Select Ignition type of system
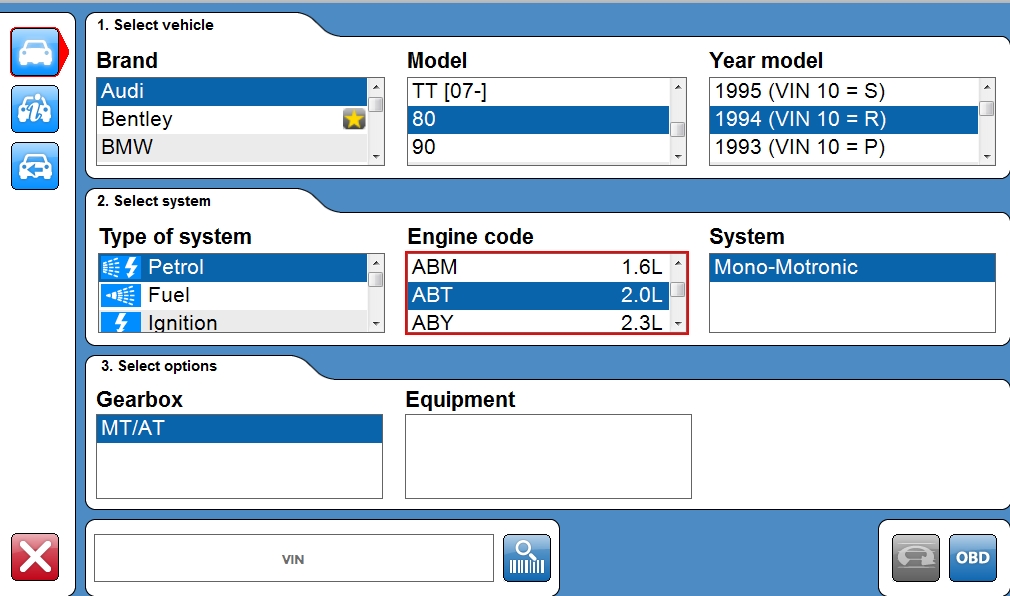The width and height of the screenshot is (1010, 596). [x=233, y=322]
